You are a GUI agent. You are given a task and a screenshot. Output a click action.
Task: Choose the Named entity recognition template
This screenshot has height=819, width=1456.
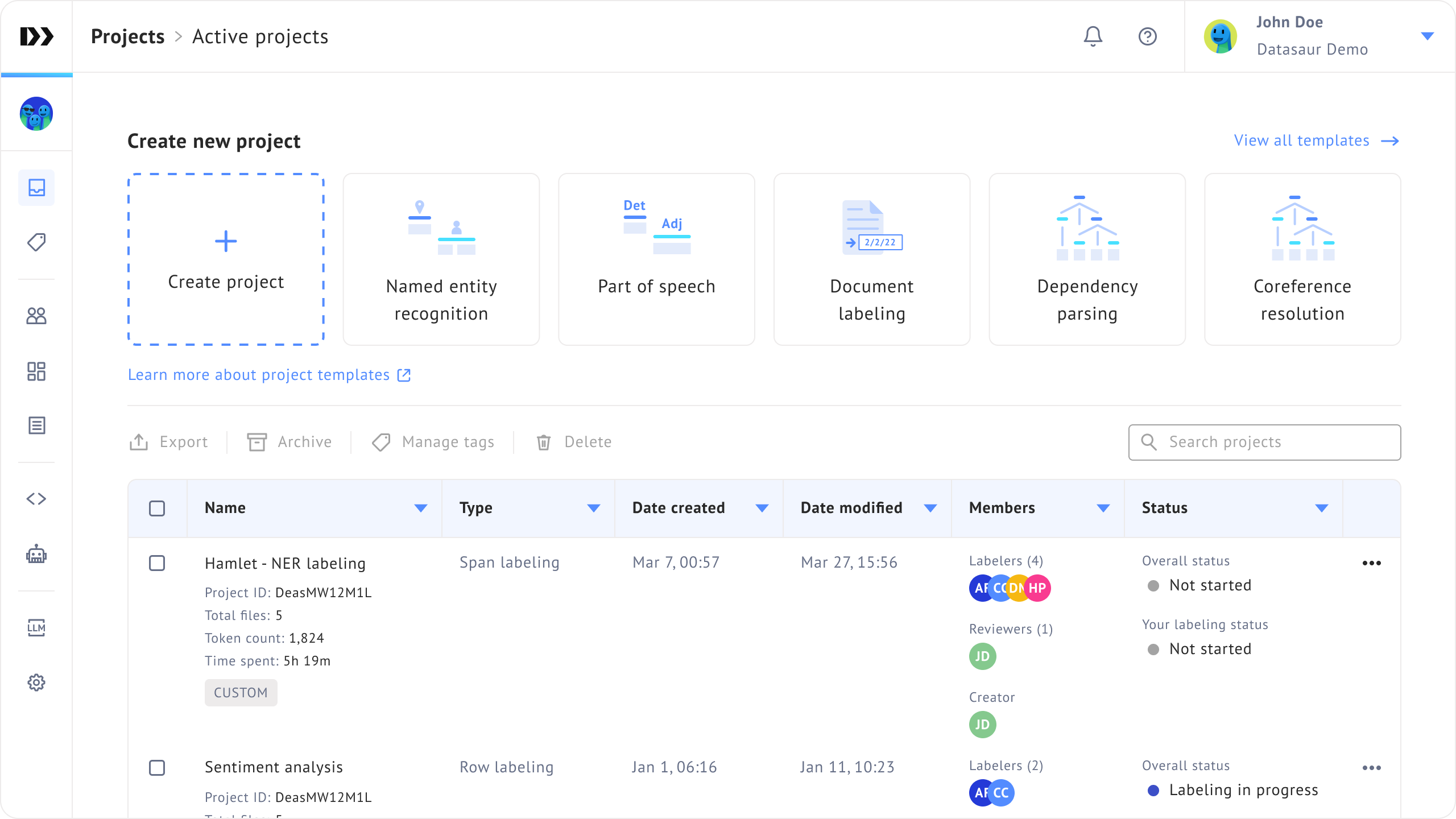(x=441, y=259)
